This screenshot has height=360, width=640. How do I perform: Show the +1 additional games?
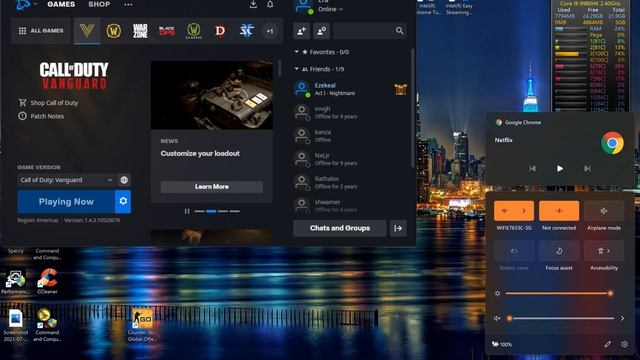(x=270, y=31)
